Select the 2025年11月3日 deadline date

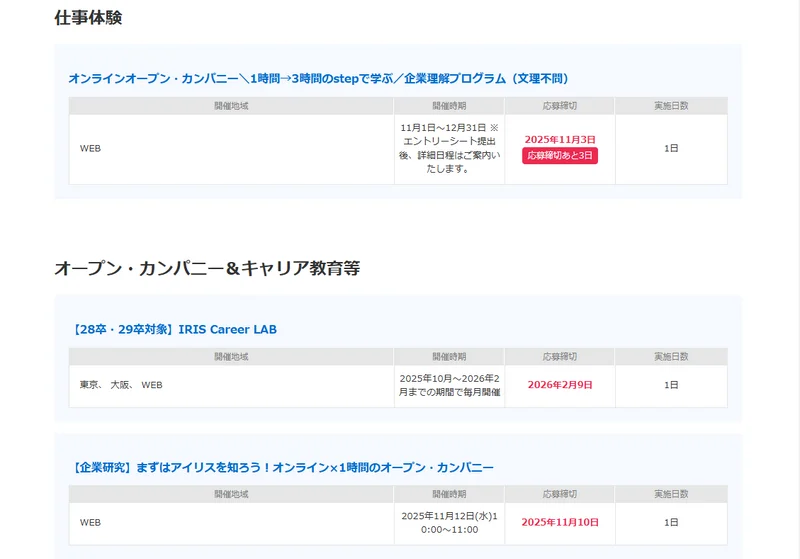click(560, 139)
